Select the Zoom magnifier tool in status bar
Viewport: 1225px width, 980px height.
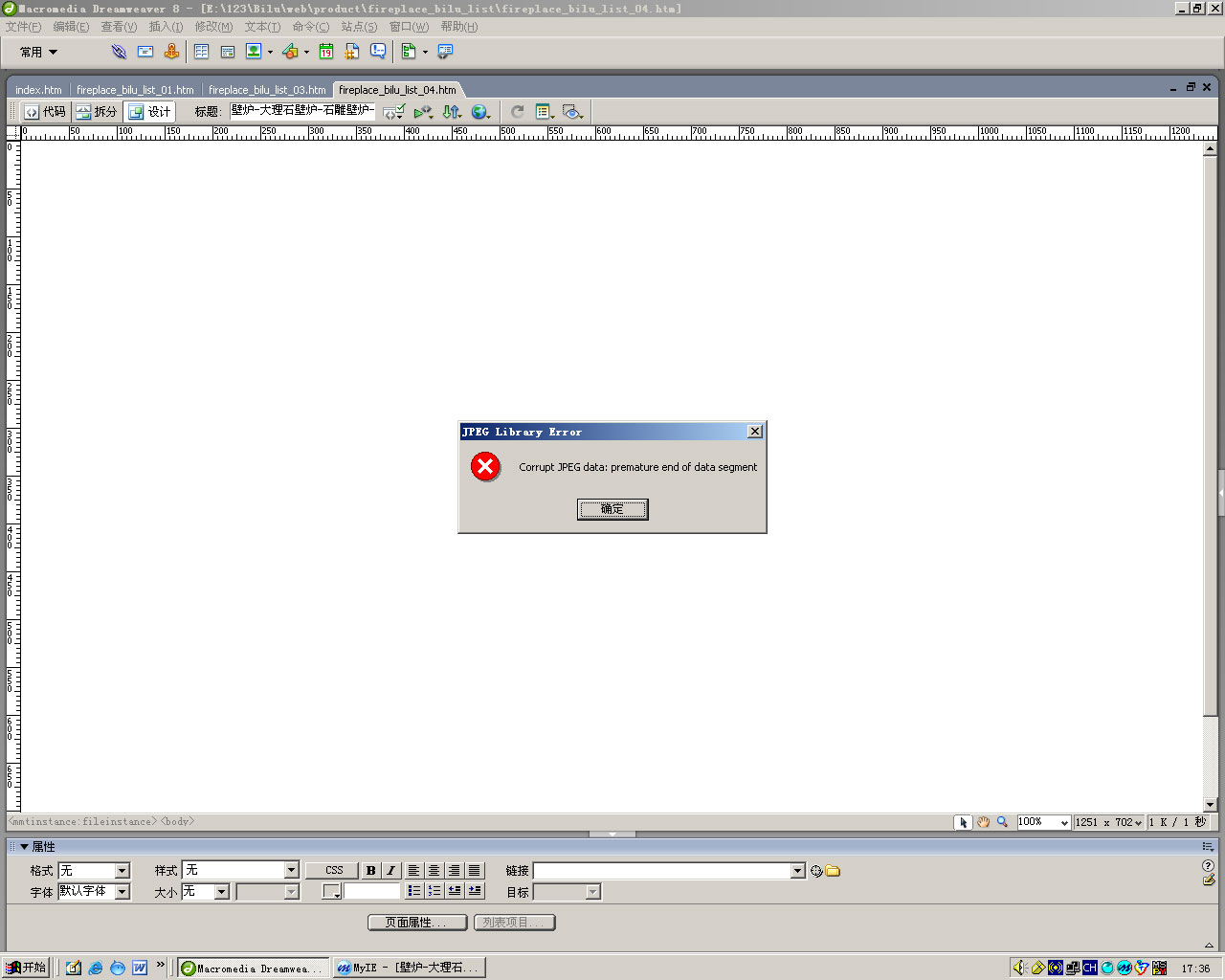[x=1002, y=822]
